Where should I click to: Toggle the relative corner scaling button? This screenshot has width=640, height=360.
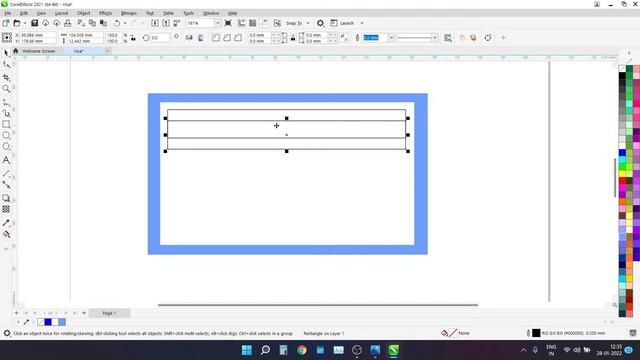(x=345, y=38)
